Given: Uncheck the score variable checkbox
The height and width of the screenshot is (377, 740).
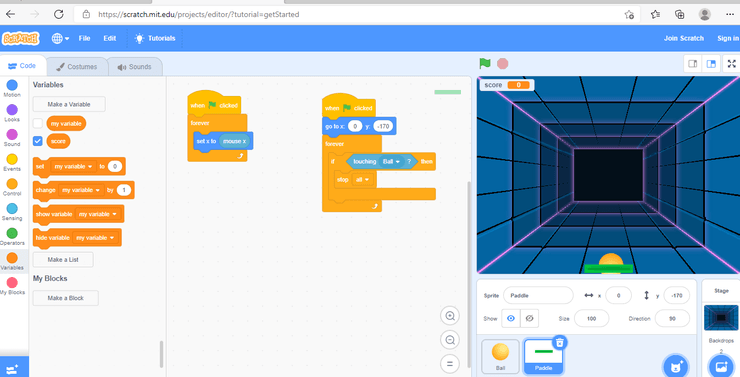Looking at the screenshot, I should (x=38, y=141).
